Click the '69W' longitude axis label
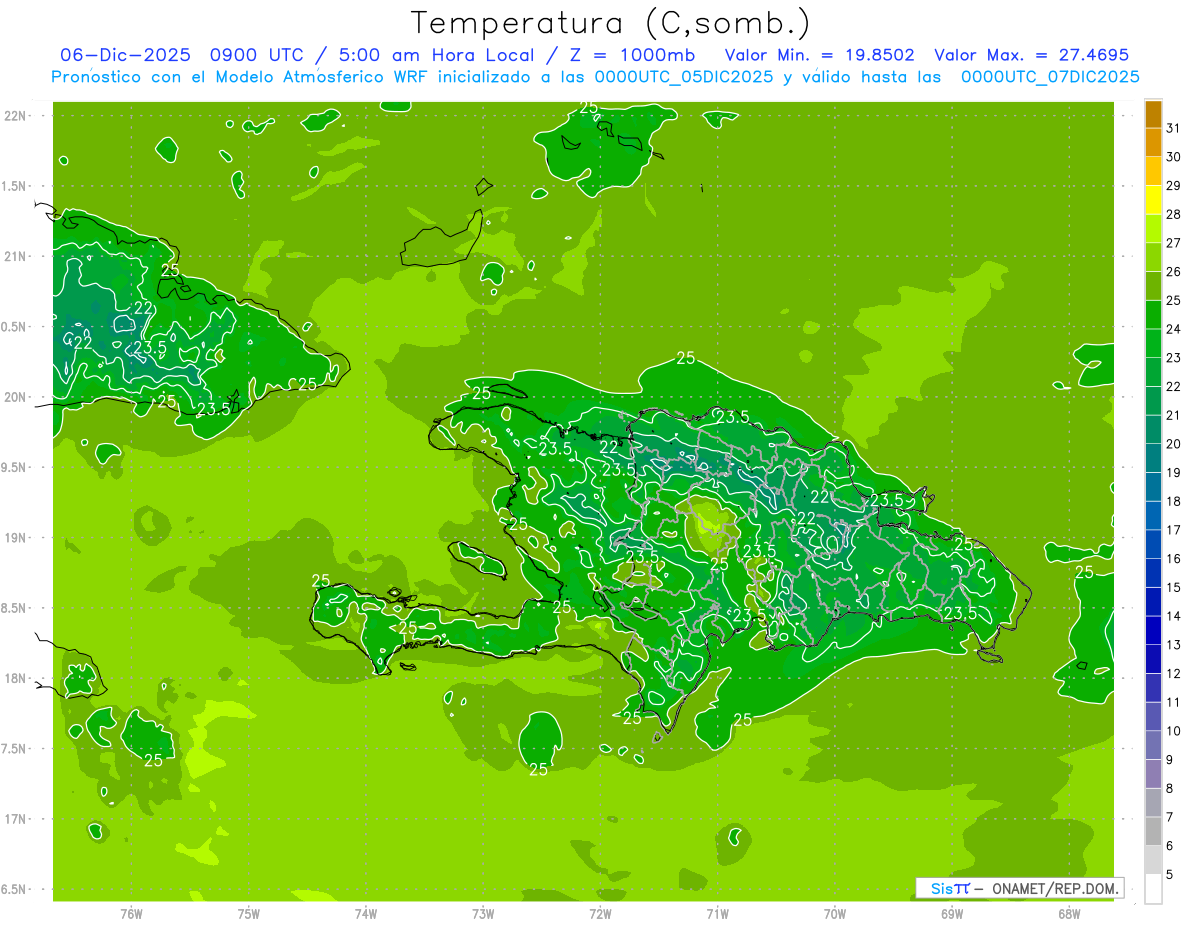The width and height of the screenshot is (1200, 927). [952, 913]
